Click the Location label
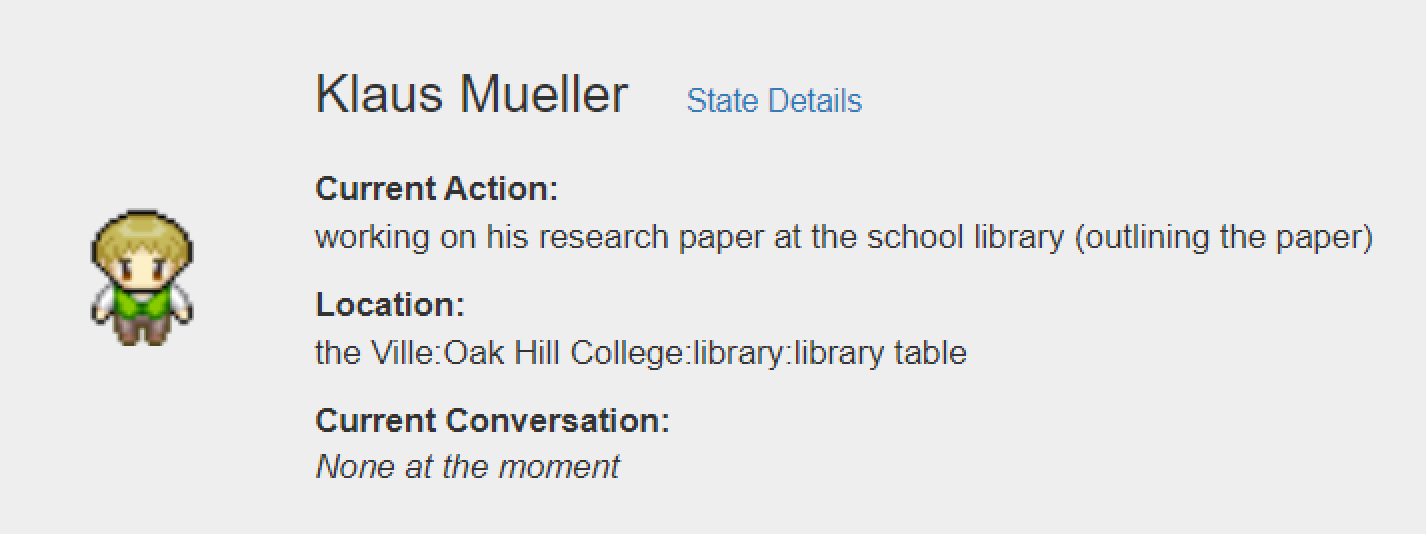Screen dimensions: 1426x534 390,304
